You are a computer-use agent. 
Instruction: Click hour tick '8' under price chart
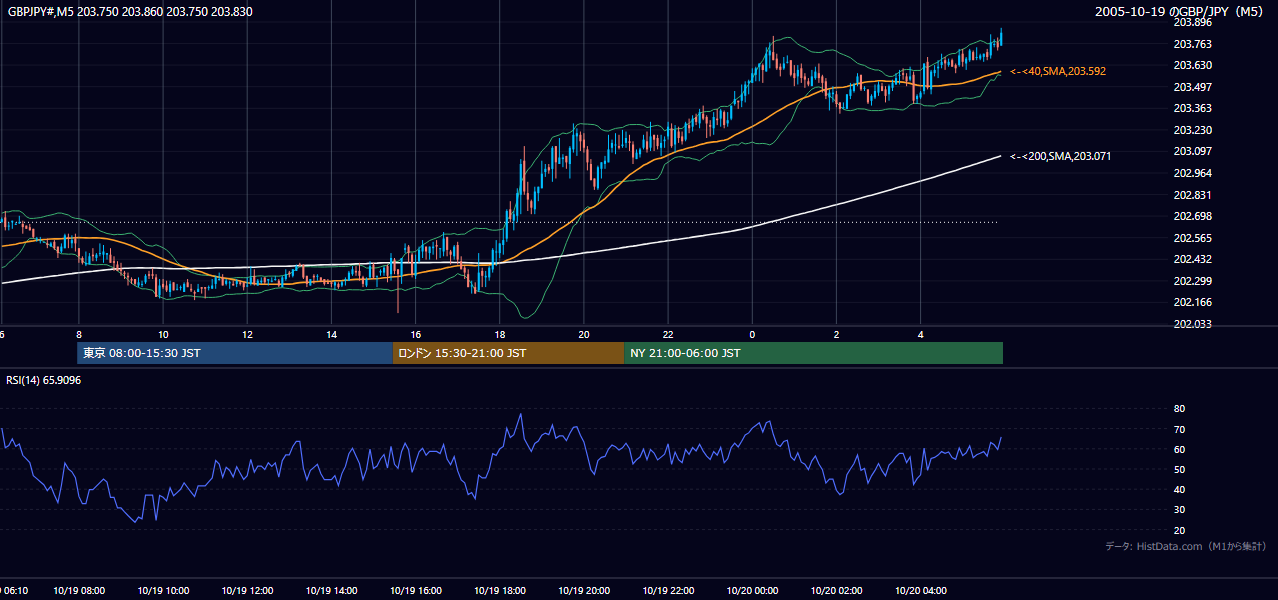click(78, 335)
